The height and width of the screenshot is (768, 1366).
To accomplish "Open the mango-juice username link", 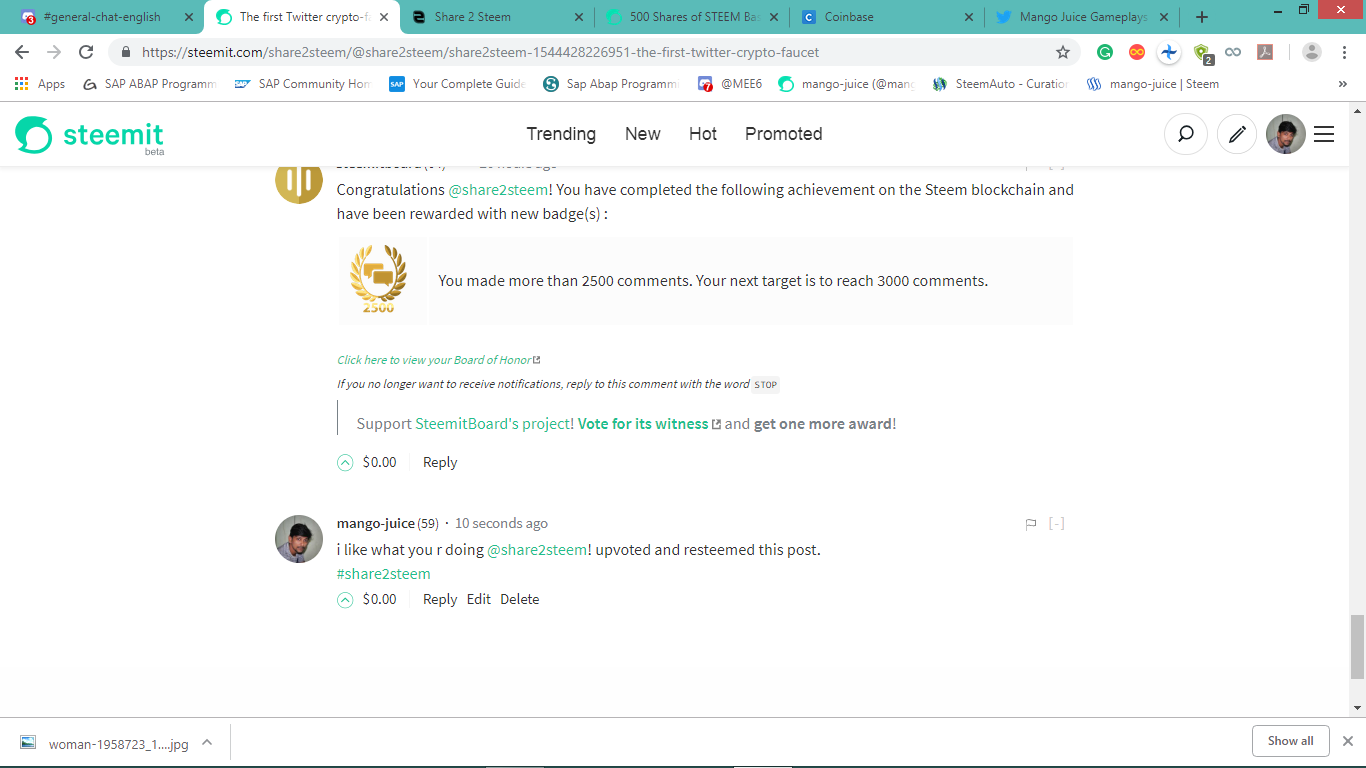I will click(375, 523).
